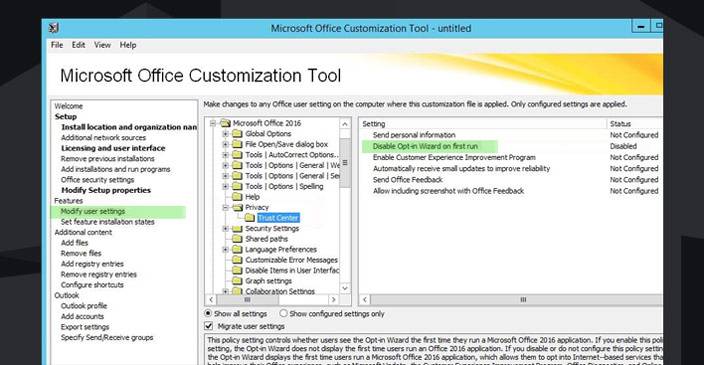
Task: Open Install location and organization name
Action: coord(129,127)
